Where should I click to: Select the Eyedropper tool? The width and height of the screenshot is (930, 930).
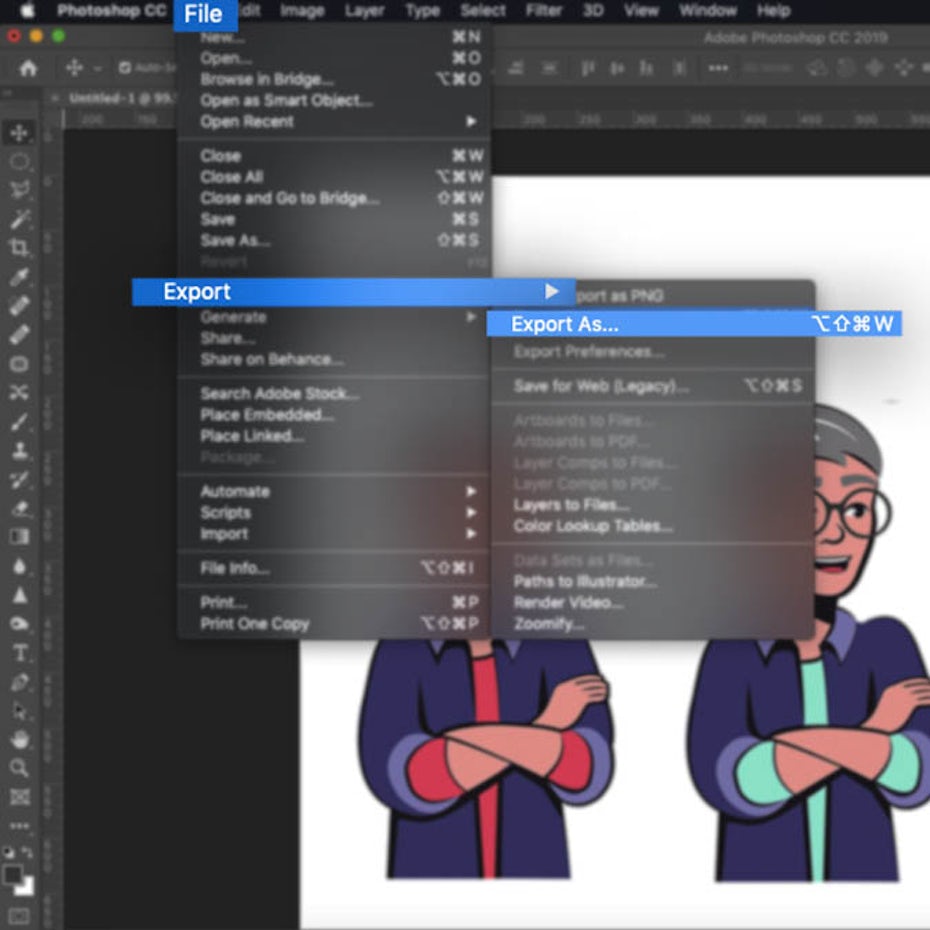pyautogui.click(x=19, y=277)
